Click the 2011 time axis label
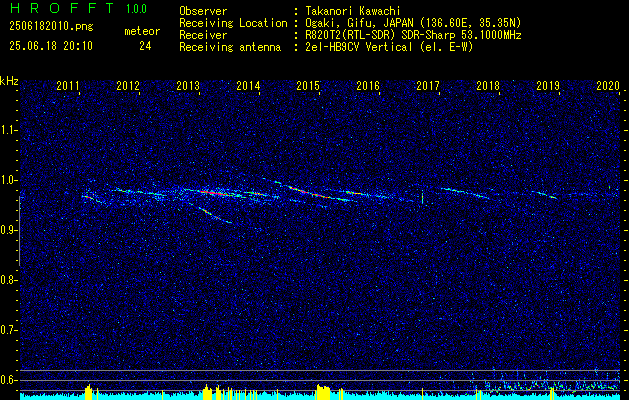629x400 pixels. point(68,85)
